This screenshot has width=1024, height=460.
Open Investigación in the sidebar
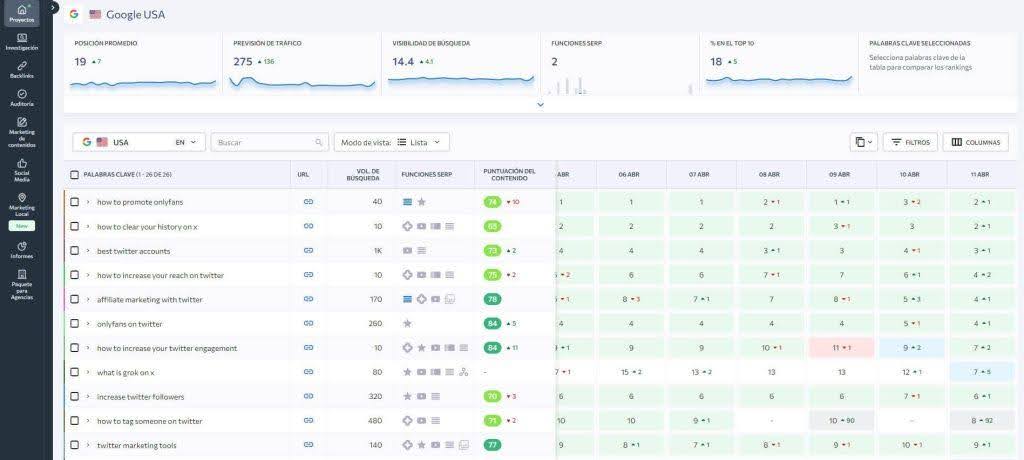pyautogui.click(x=22, y=42)
